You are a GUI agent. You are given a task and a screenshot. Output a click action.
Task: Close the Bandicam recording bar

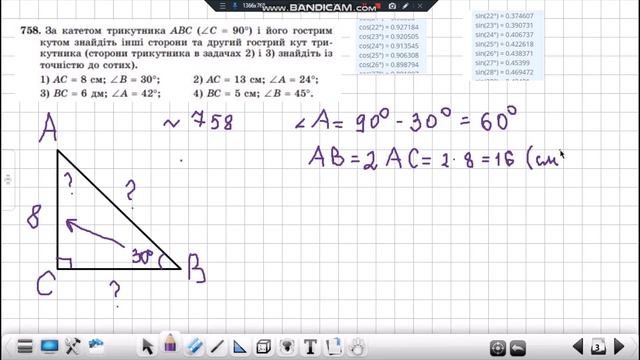coord(420,6)
